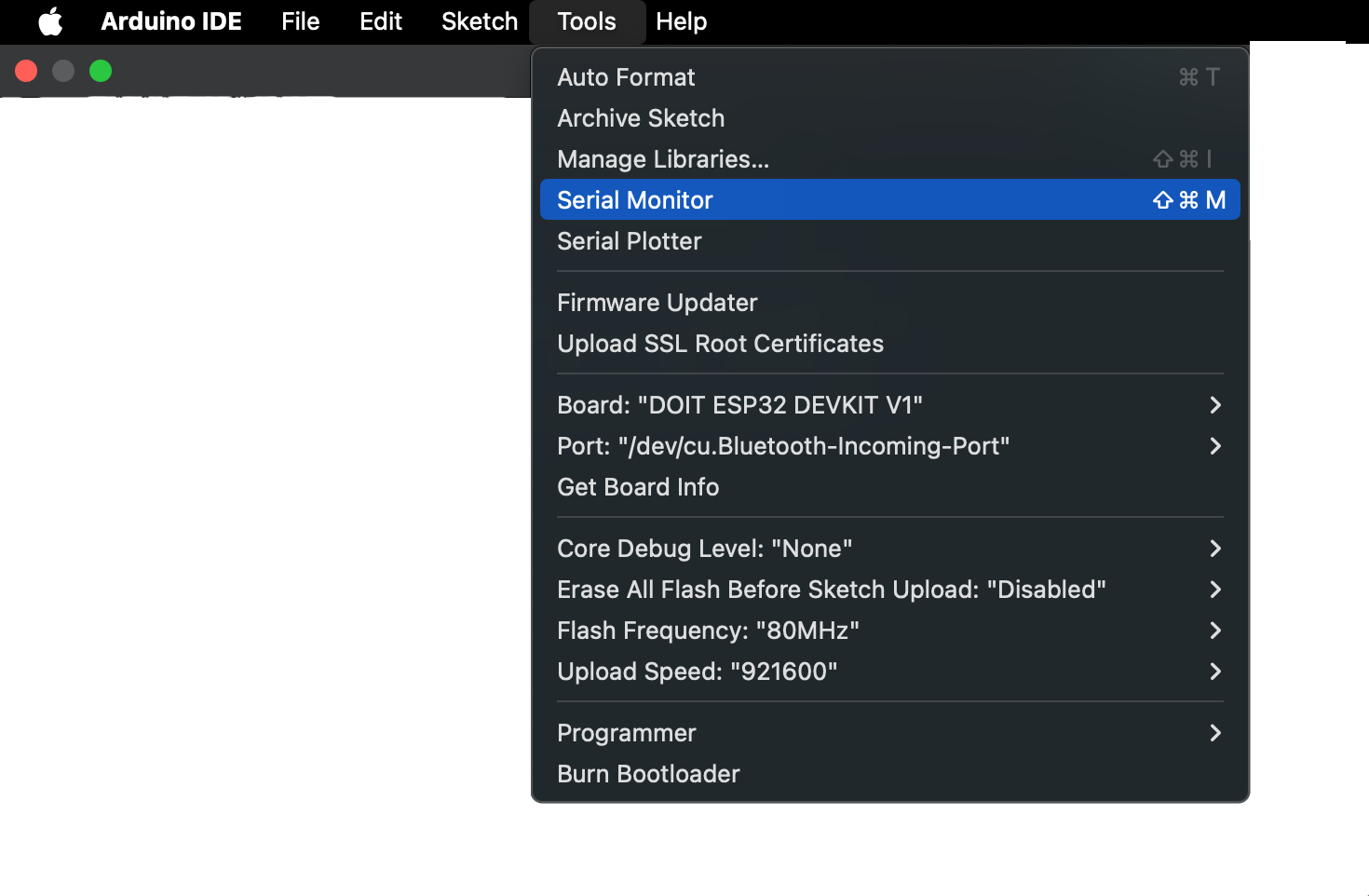Expand Flash Frequency "80MHz" submenu
Viewport: 1369px width, 896px height.
click(x=889, y=631)
